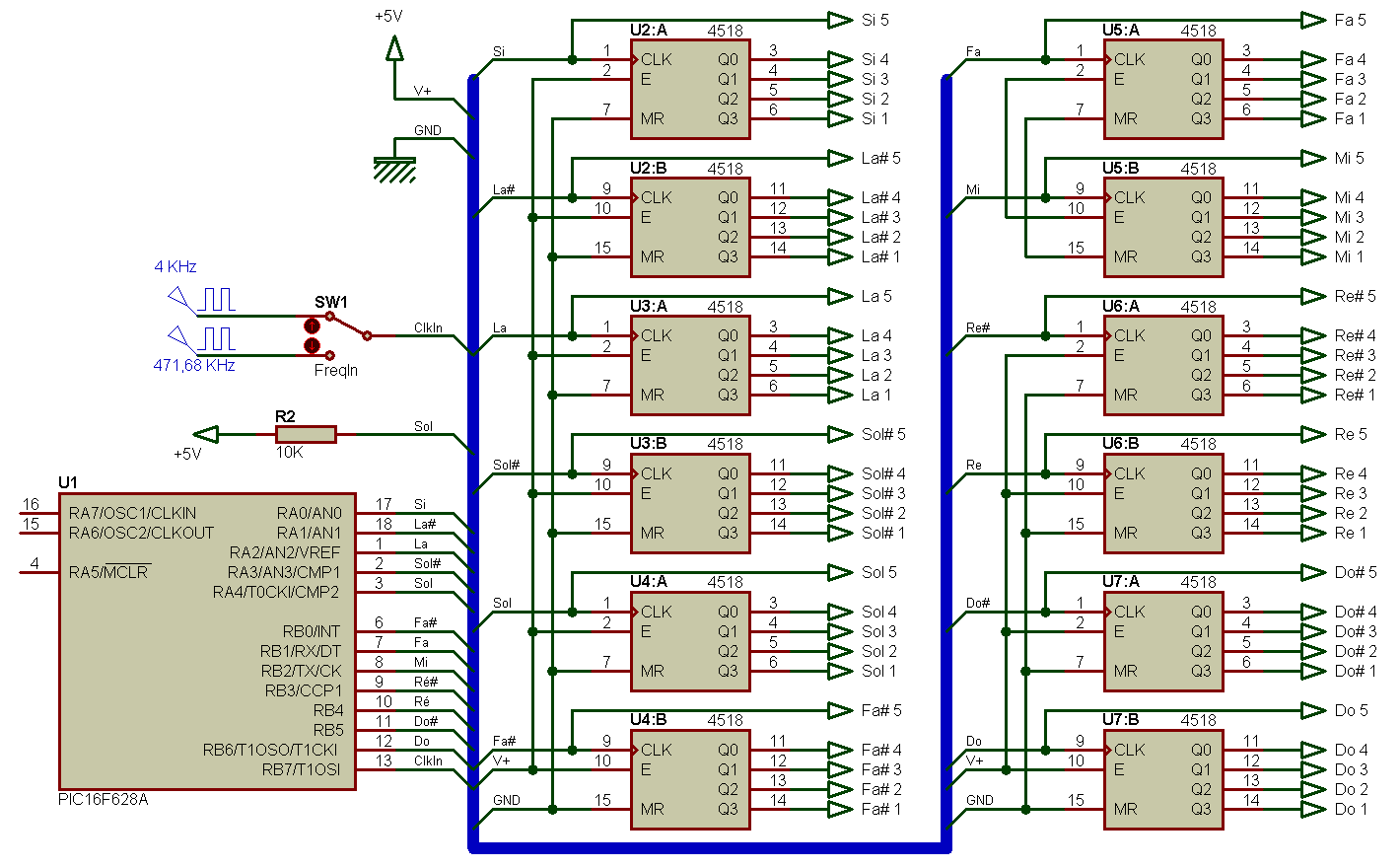Select the RB7/T1OSI pin label on U1
The image size is (1400, 868).
301,769
